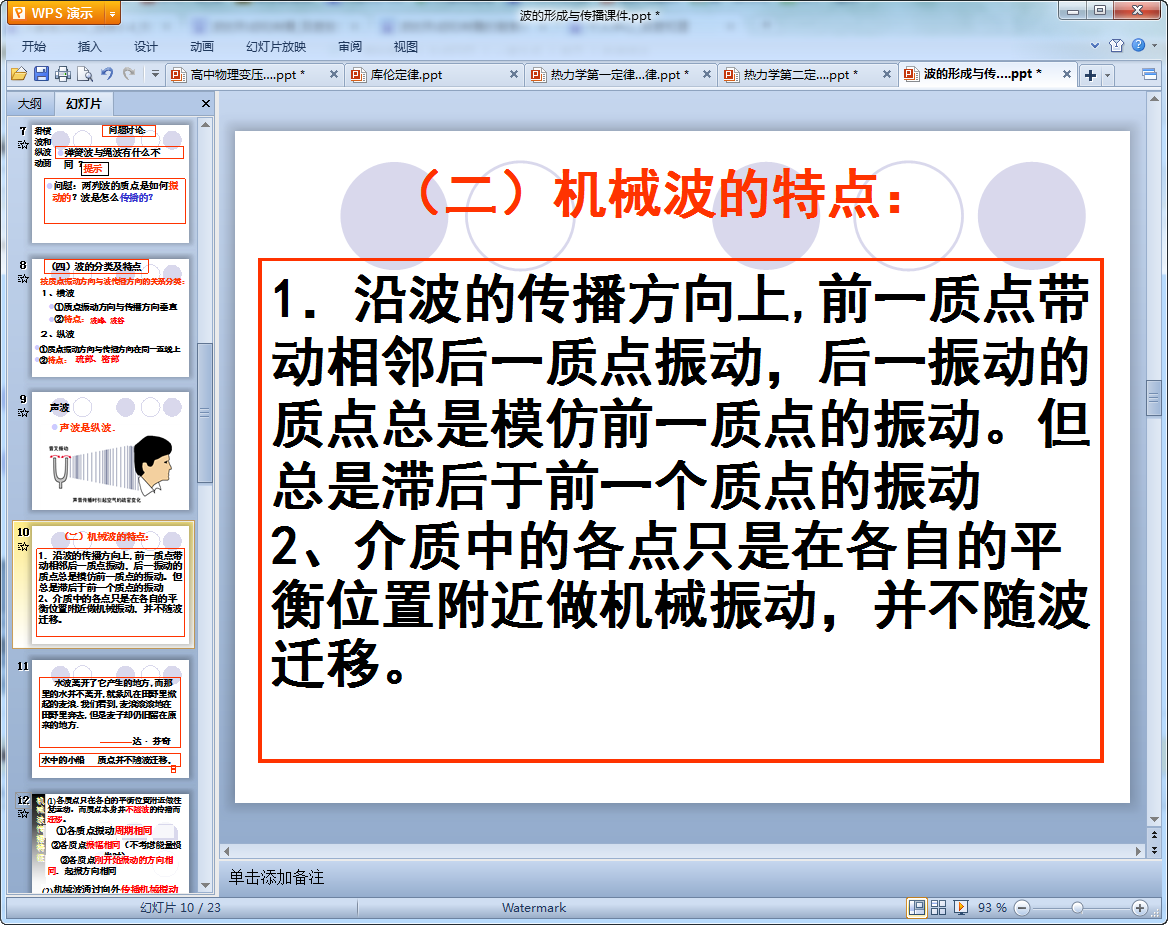The image size is (1168, 925).
Task: Switch to Normal view in status bar
Action: click(x=916, y=907)
